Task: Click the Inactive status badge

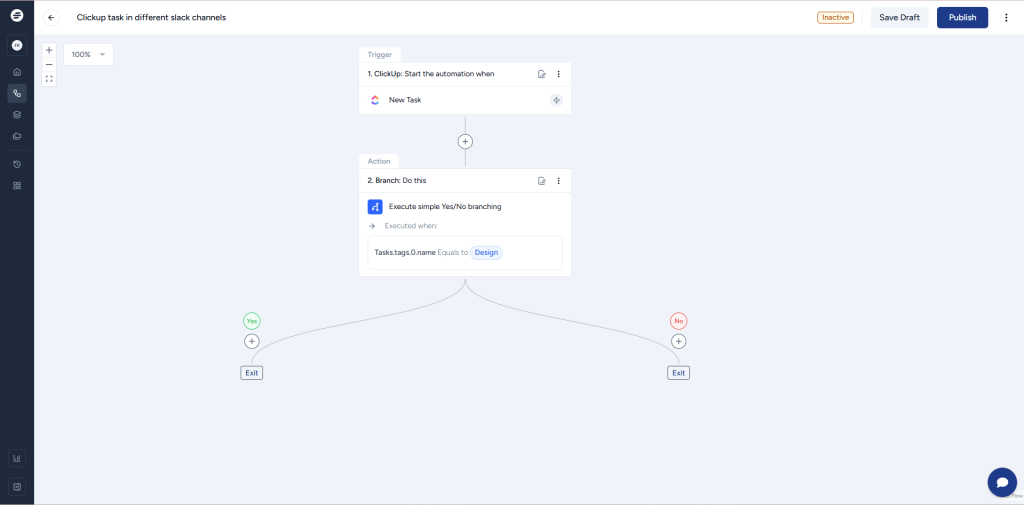Action: point(835,17)
